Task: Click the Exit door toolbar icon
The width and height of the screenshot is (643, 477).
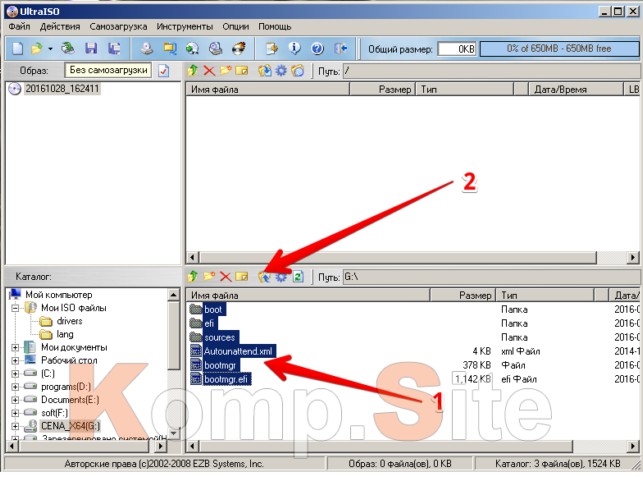Action: tap(340, 48)
